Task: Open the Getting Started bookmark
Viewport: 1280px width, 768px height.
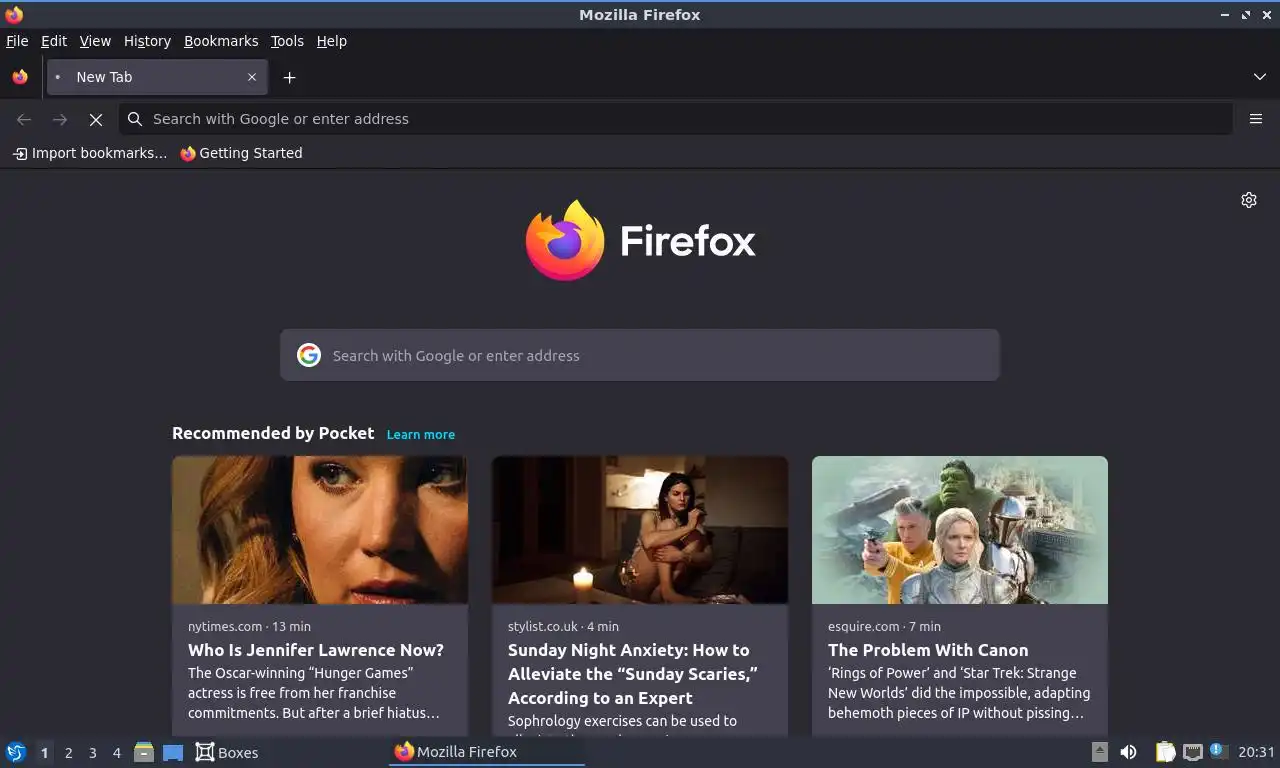Action: click(x=241, y=153)
